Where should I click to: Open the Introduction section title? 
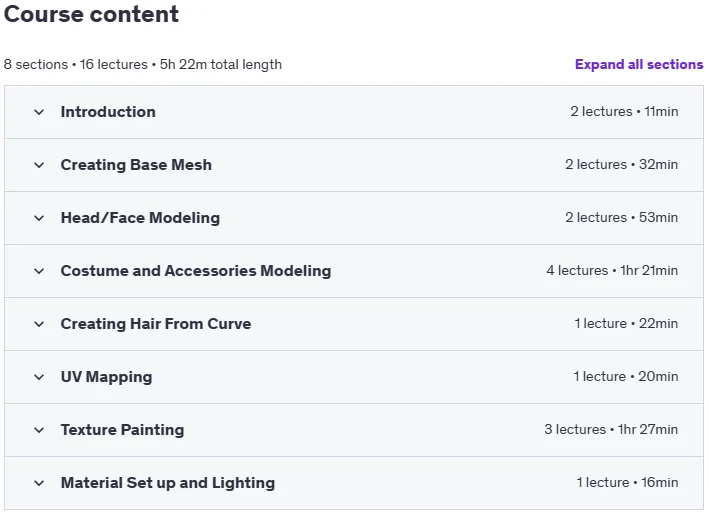coord(108,112)
